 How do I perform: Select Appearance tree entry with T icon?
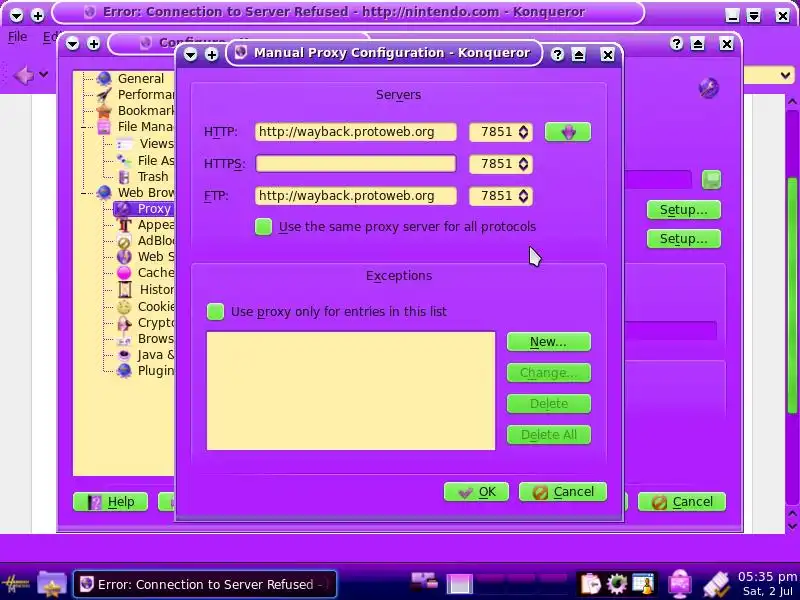(156, 224)
